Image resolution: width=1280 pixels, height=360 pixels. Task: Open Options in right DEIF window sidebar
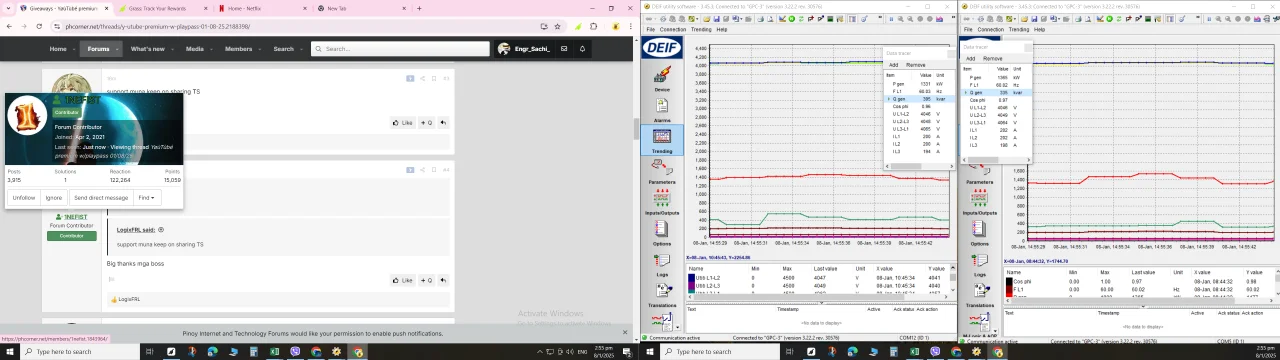tap(978, 233)
